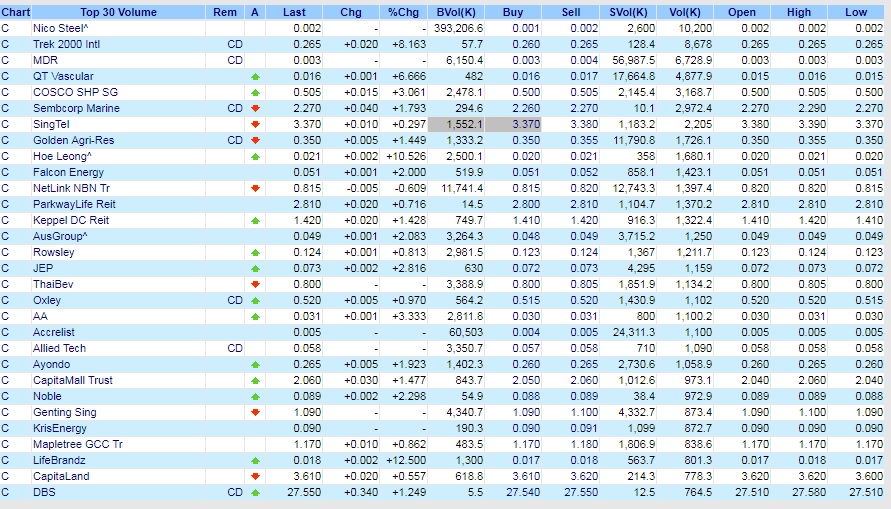The height and width of the screenshot is (509, 891).
Task: Open Mapletree GCC Tr stock name
Action: pos(78,444)
